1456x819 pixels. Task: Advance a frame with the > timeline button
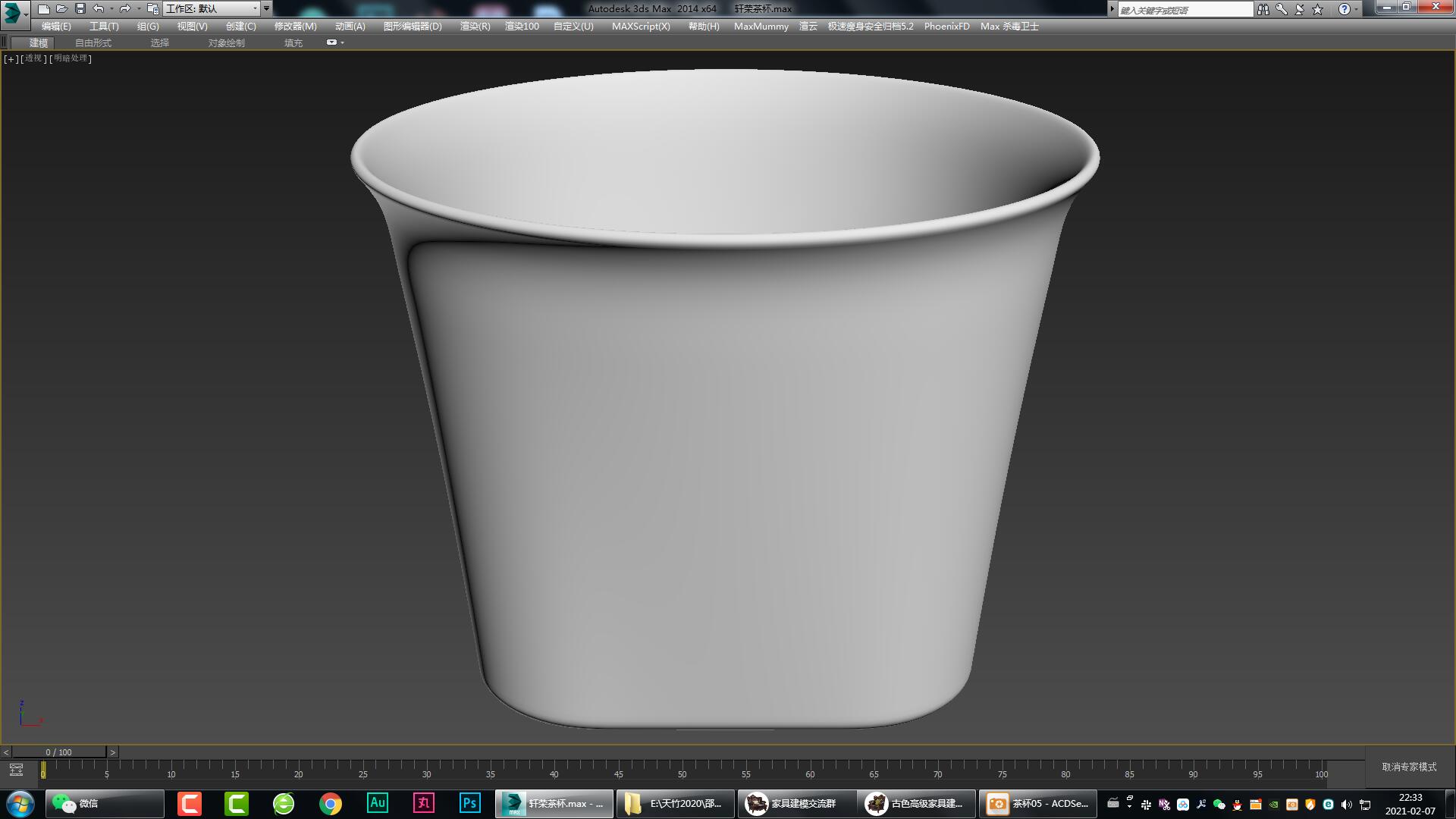tap(112, 752)
